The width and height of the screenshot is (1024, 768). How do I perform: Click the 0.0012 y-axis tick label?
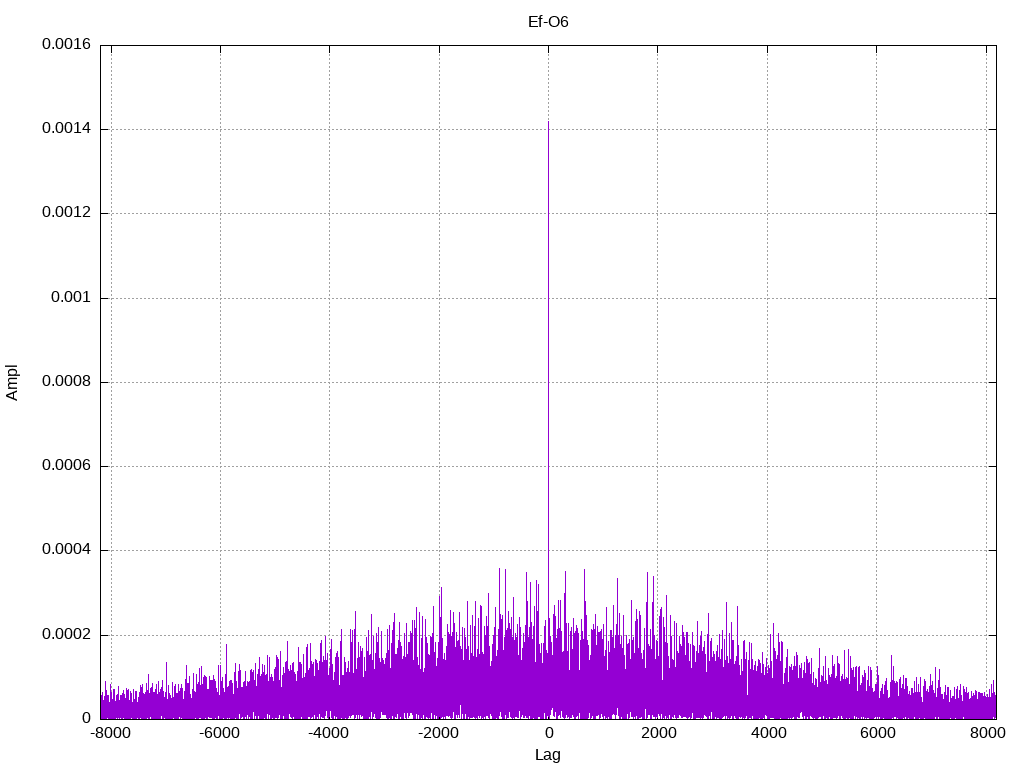tap(66, 213)
